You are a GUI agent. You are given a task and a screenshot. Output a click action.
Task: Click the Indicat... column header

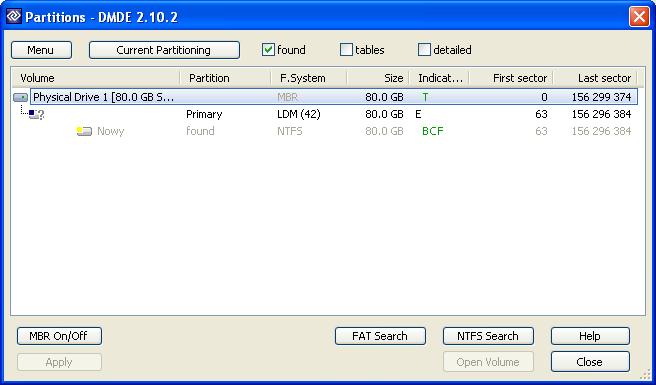(439, 78)
